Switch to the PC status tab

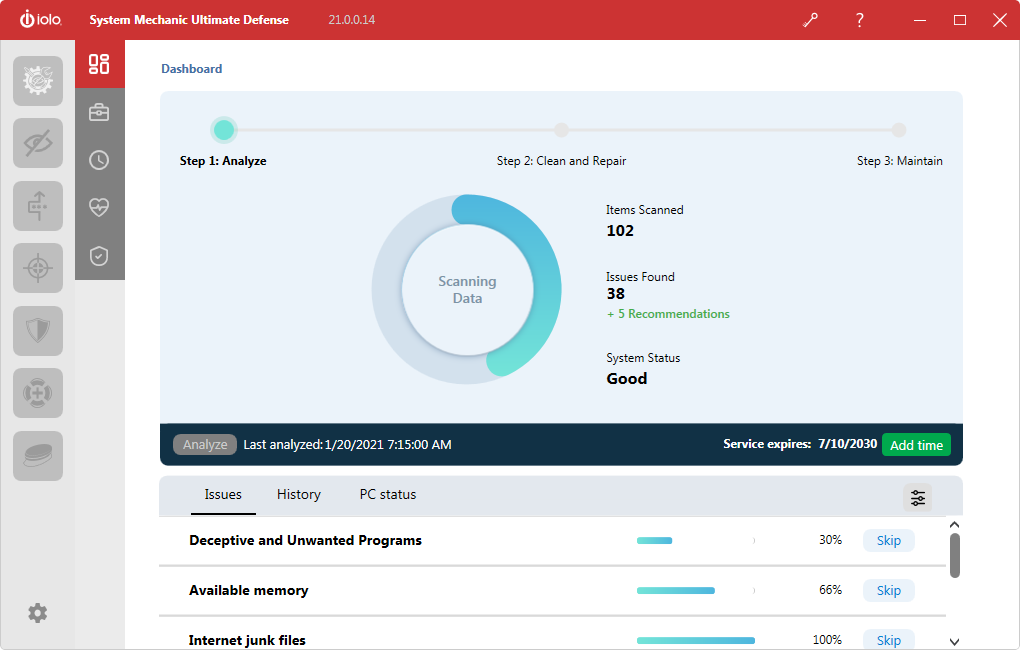click(x=388, y=494)
